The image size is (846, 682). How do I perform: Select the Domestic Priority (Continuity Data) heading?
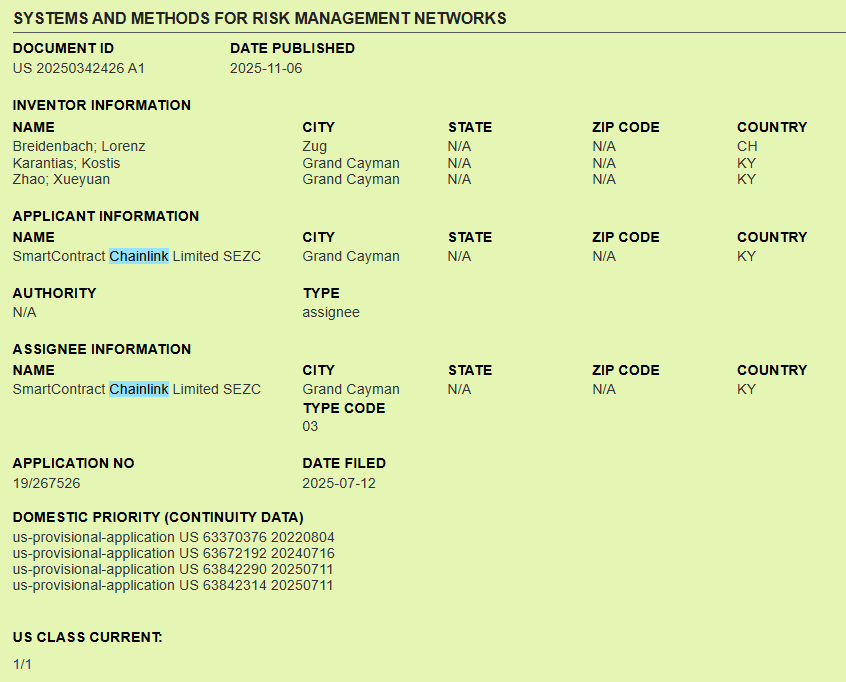[x=158, y=517]
